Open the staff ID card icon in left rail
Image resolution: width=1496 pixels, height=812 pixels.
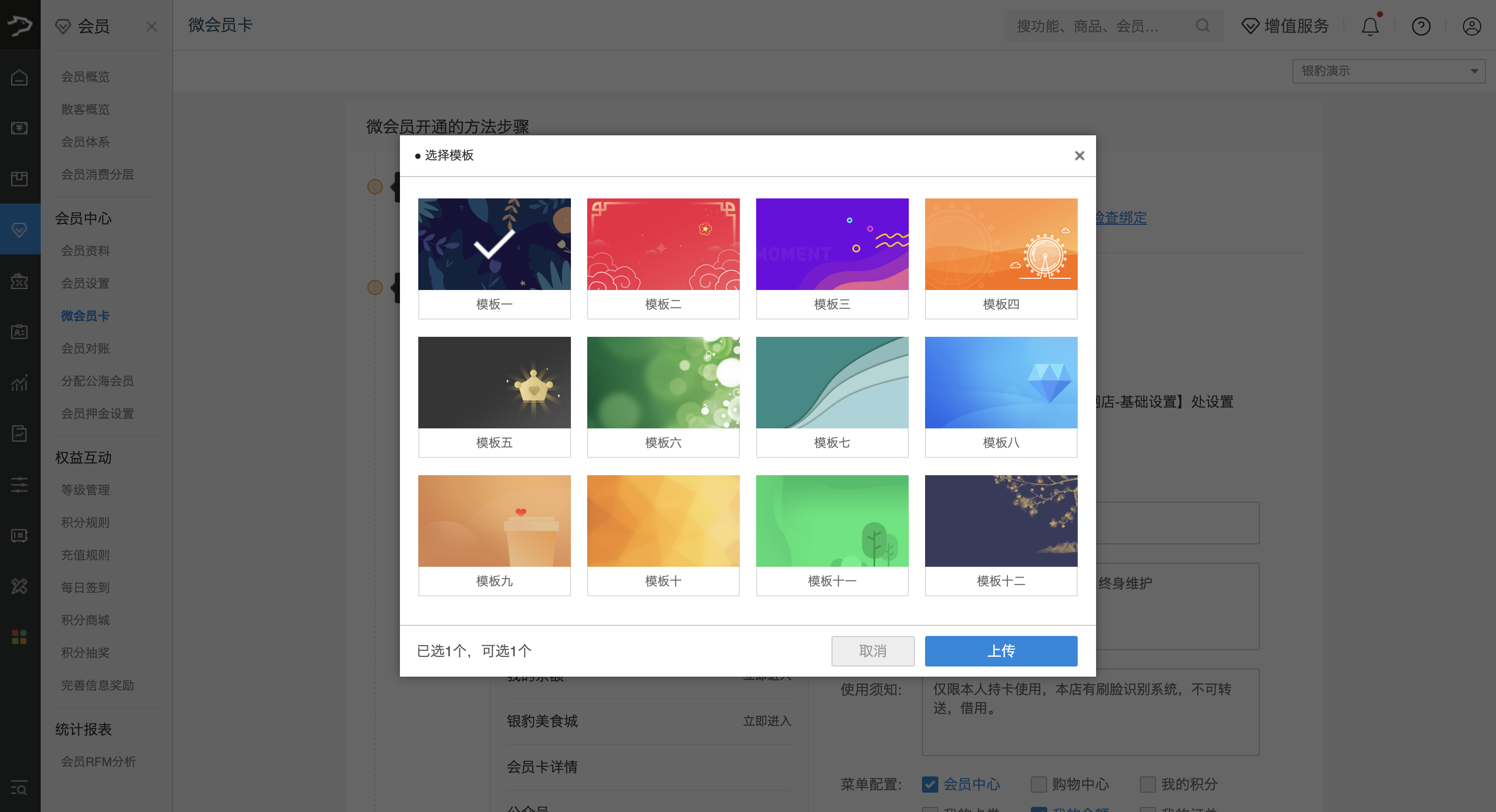tap(20, 332)
